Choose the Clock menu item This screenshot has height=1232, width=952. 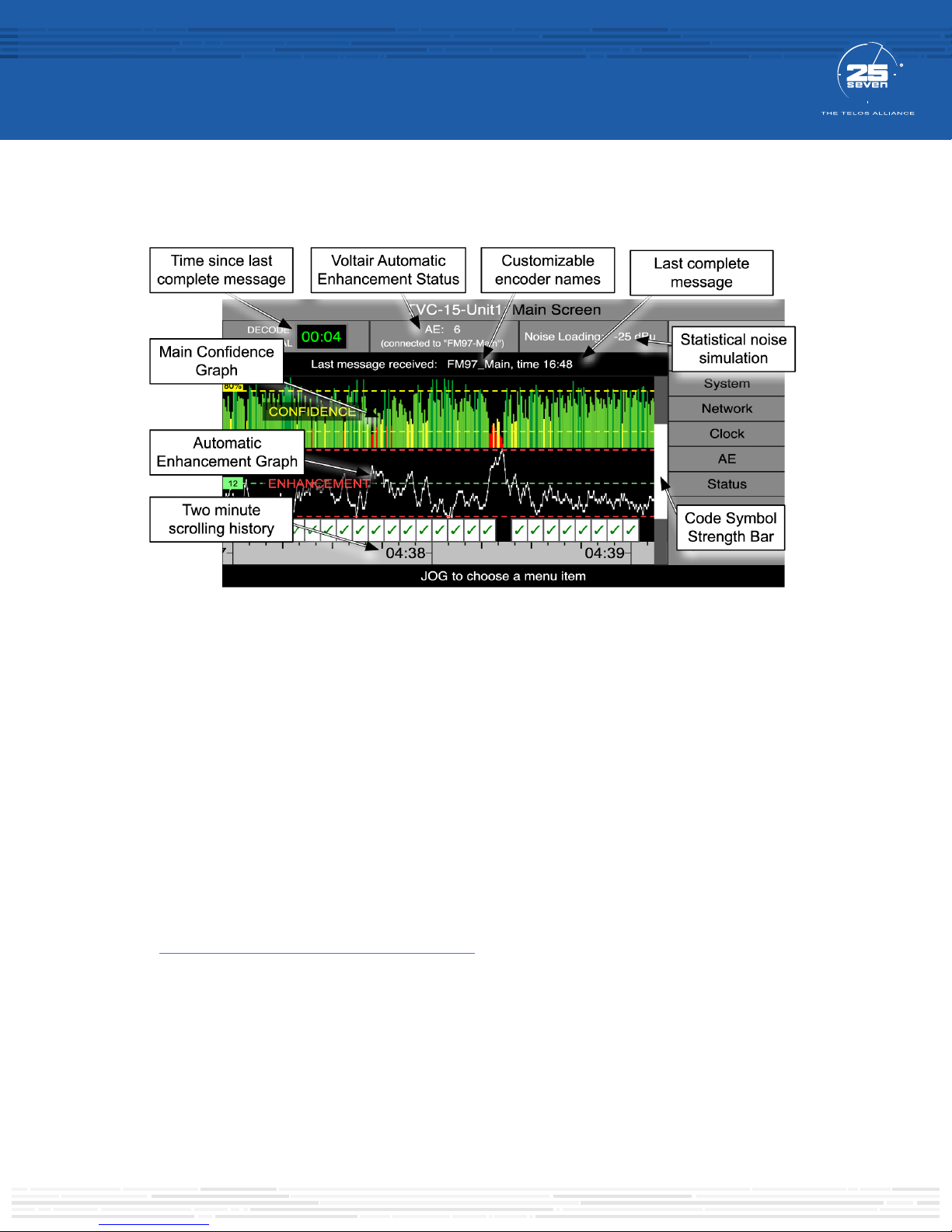click(x=727, y=434)
